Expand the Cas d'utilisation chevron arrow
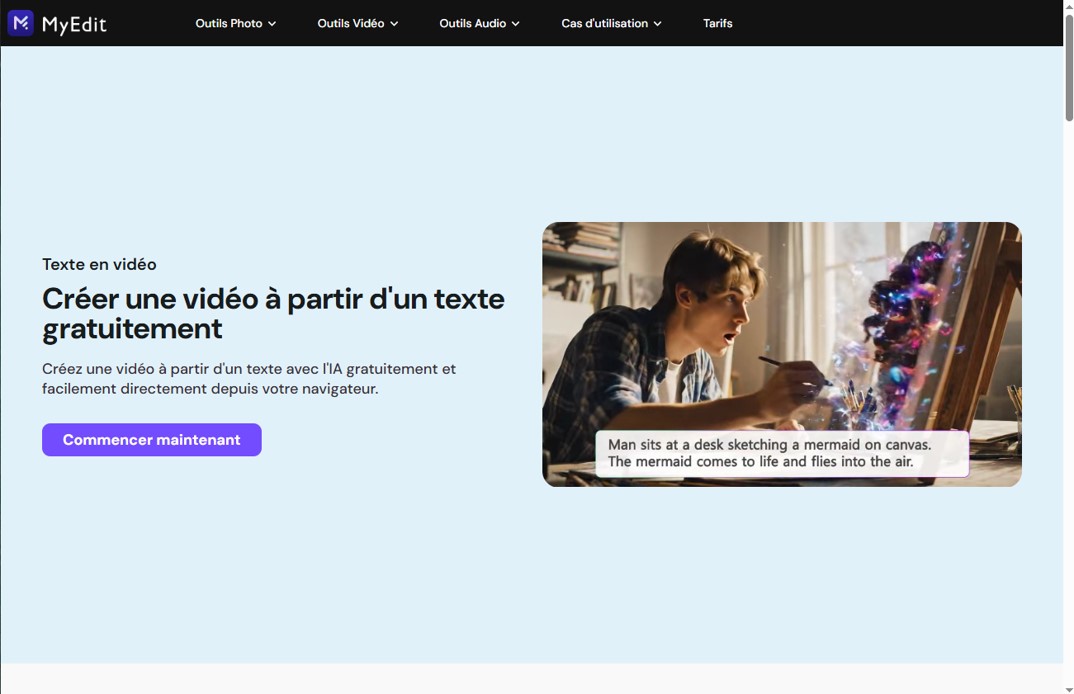The image size is (1074, 694). [x=658, y=24]
